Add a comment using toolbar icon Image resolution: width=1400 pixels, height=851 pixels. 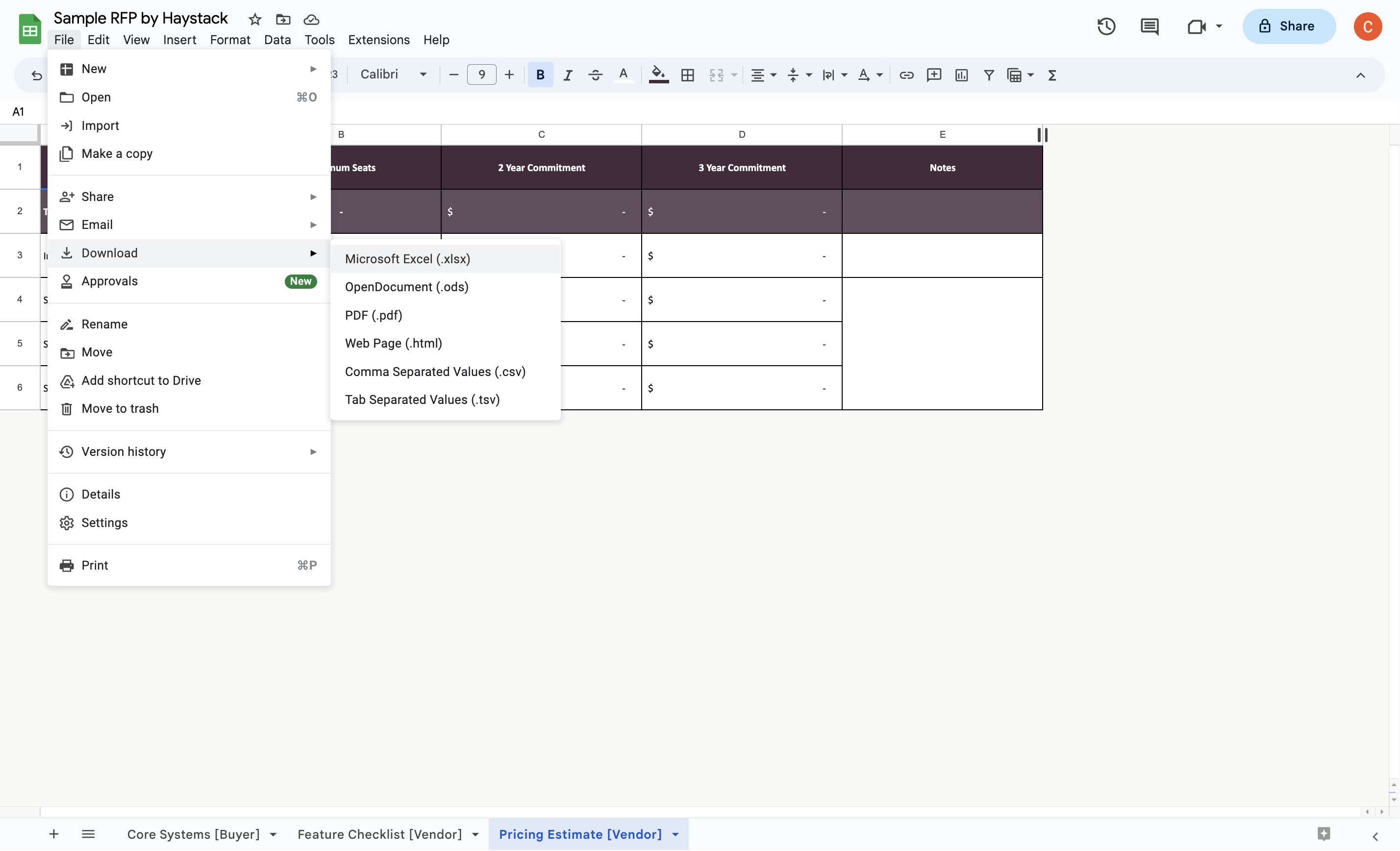coord(933,75)
